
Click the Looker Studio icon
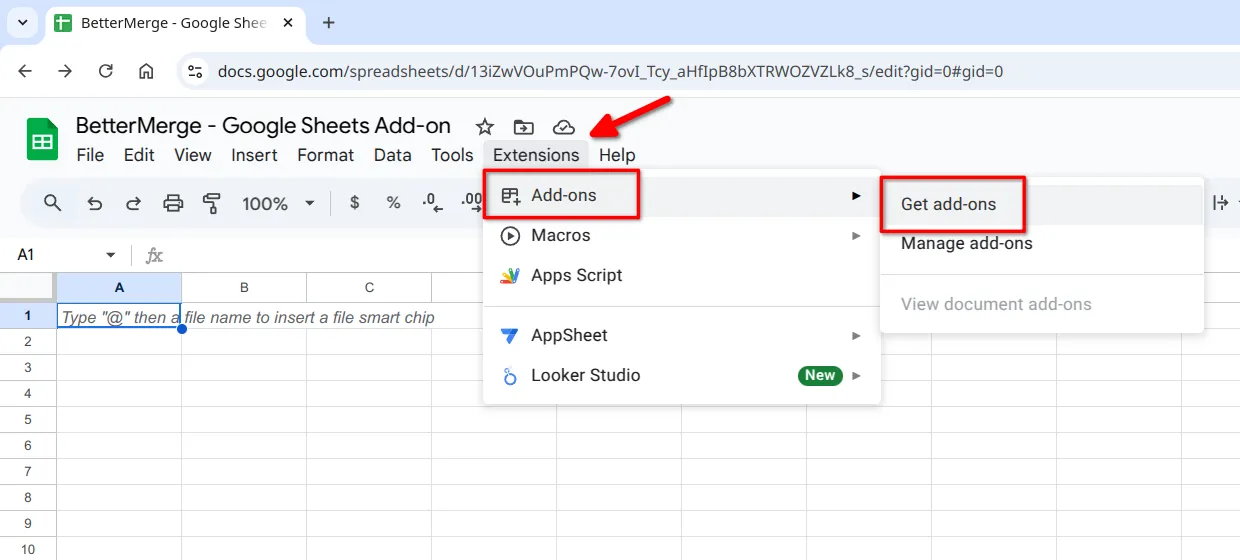(510, 376)
